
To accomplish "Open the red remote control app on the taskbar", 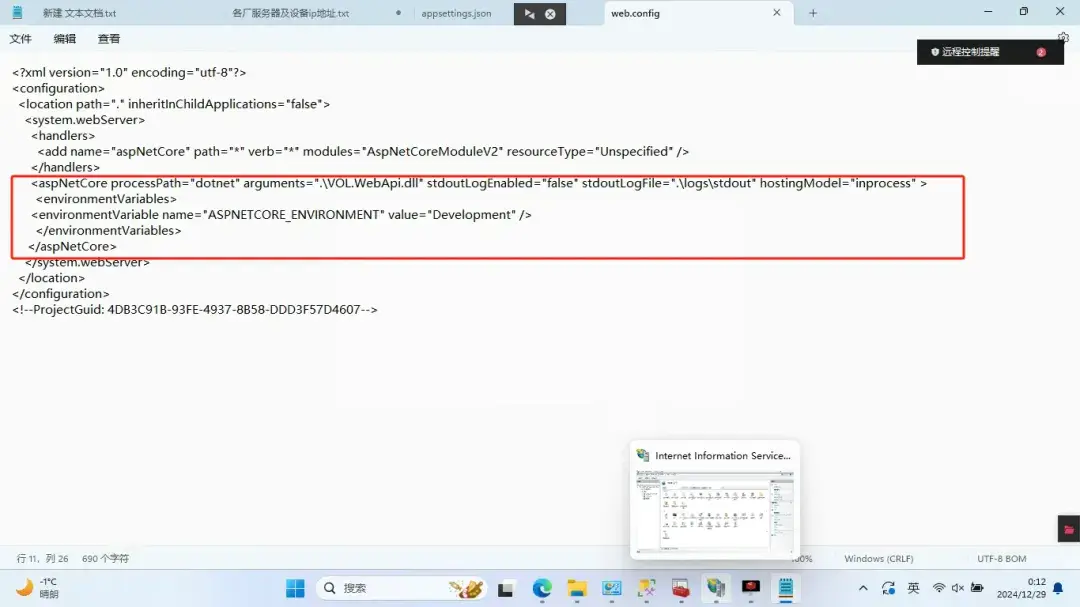I will tap(751, 588).
